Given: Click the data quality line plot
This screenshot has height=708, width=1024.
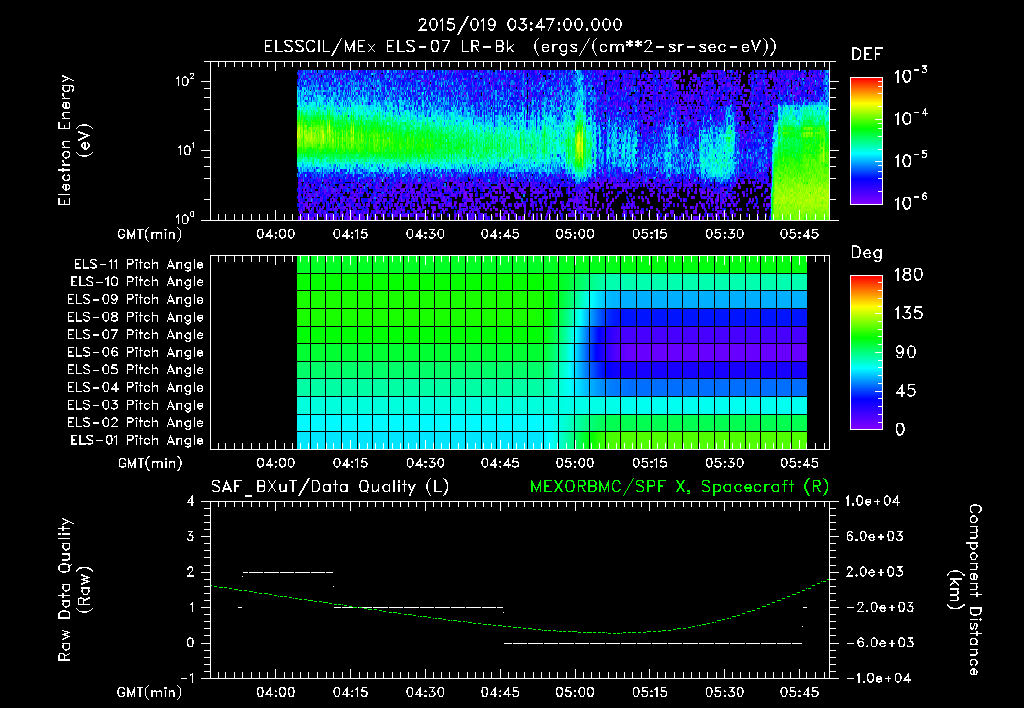Looking at the screenshot, I should [520, 590].
